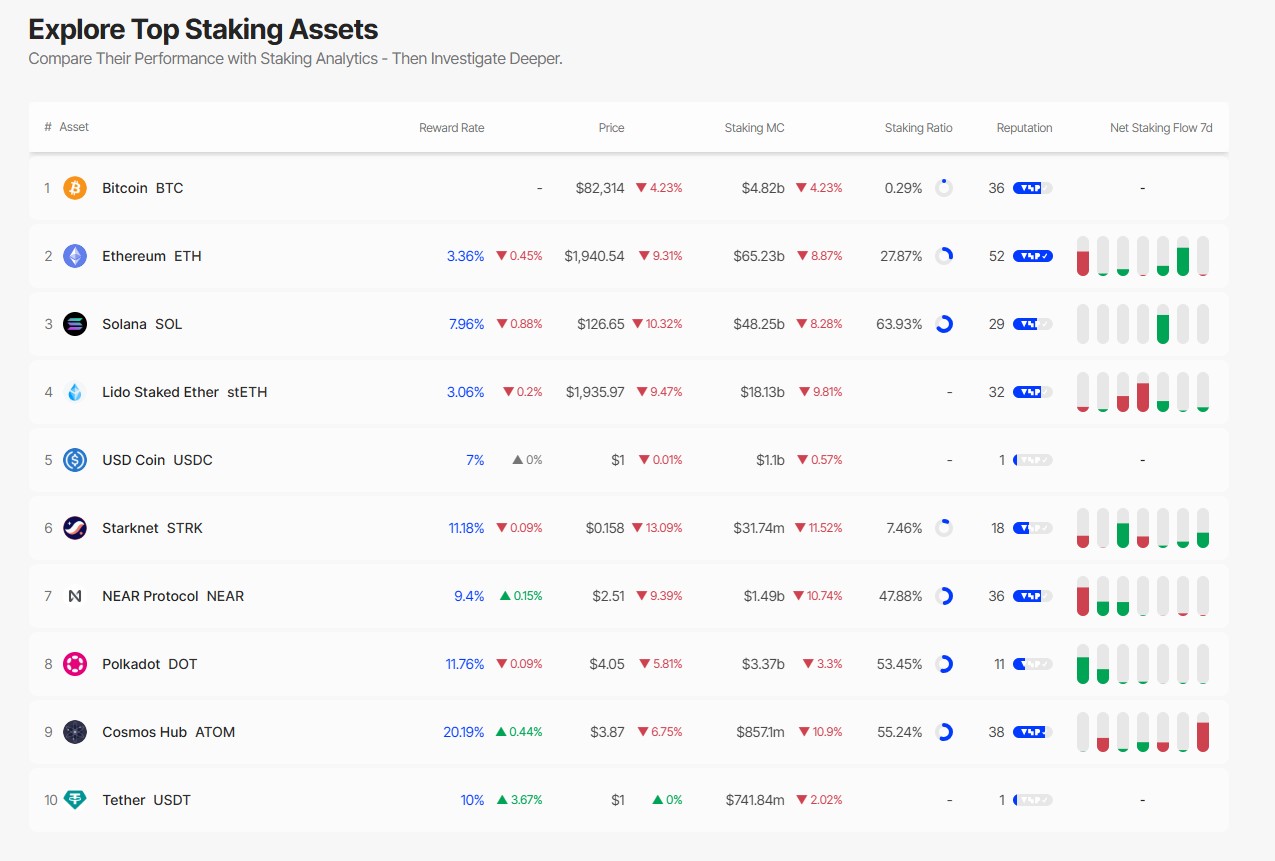Viewport: 1275px width, 861px height.
Task: Open the NEAR Protocol asset link
Action: (172, 596)
